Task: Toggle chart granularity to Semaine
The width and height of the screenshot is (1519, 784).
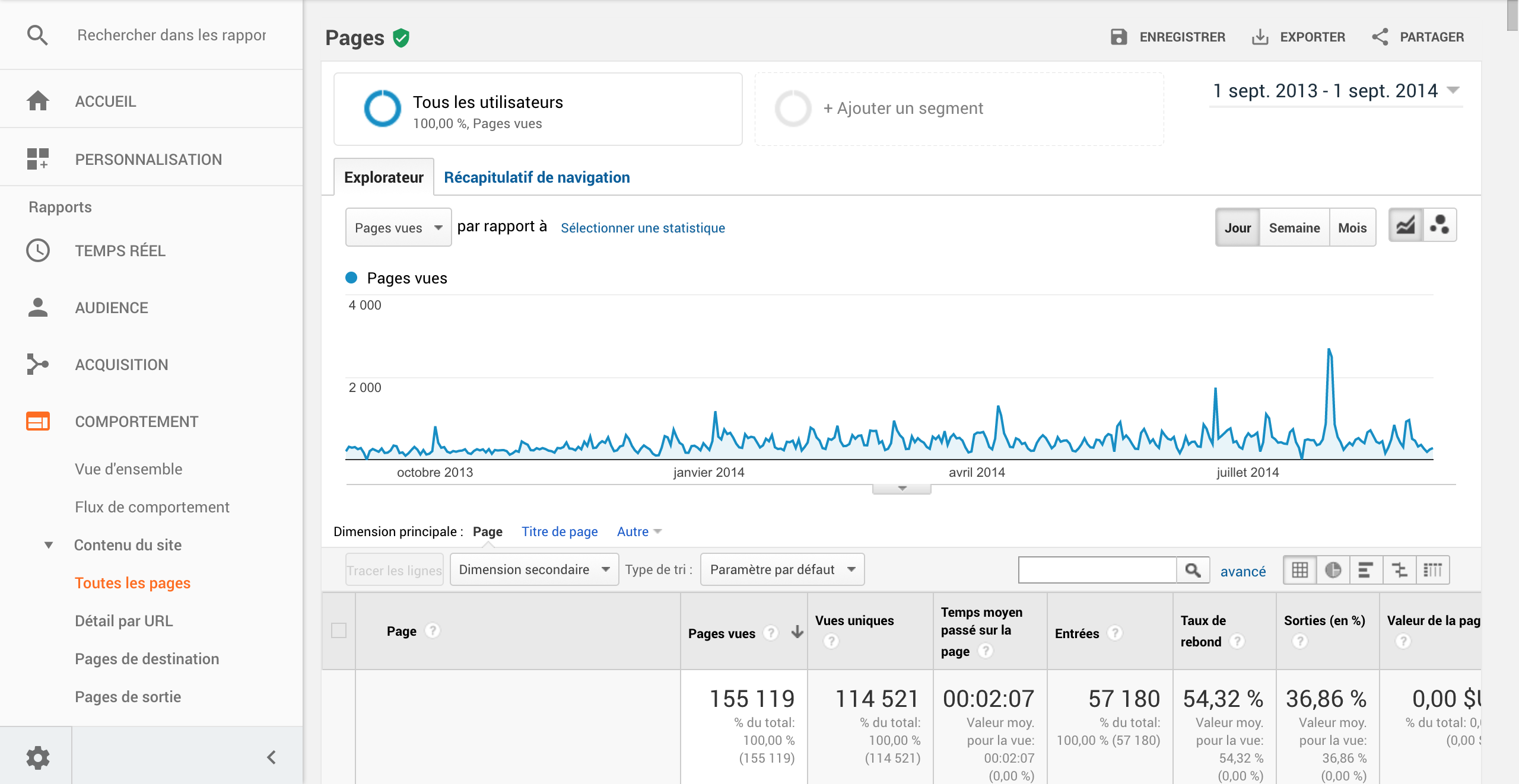Action: click(1294, 228)
